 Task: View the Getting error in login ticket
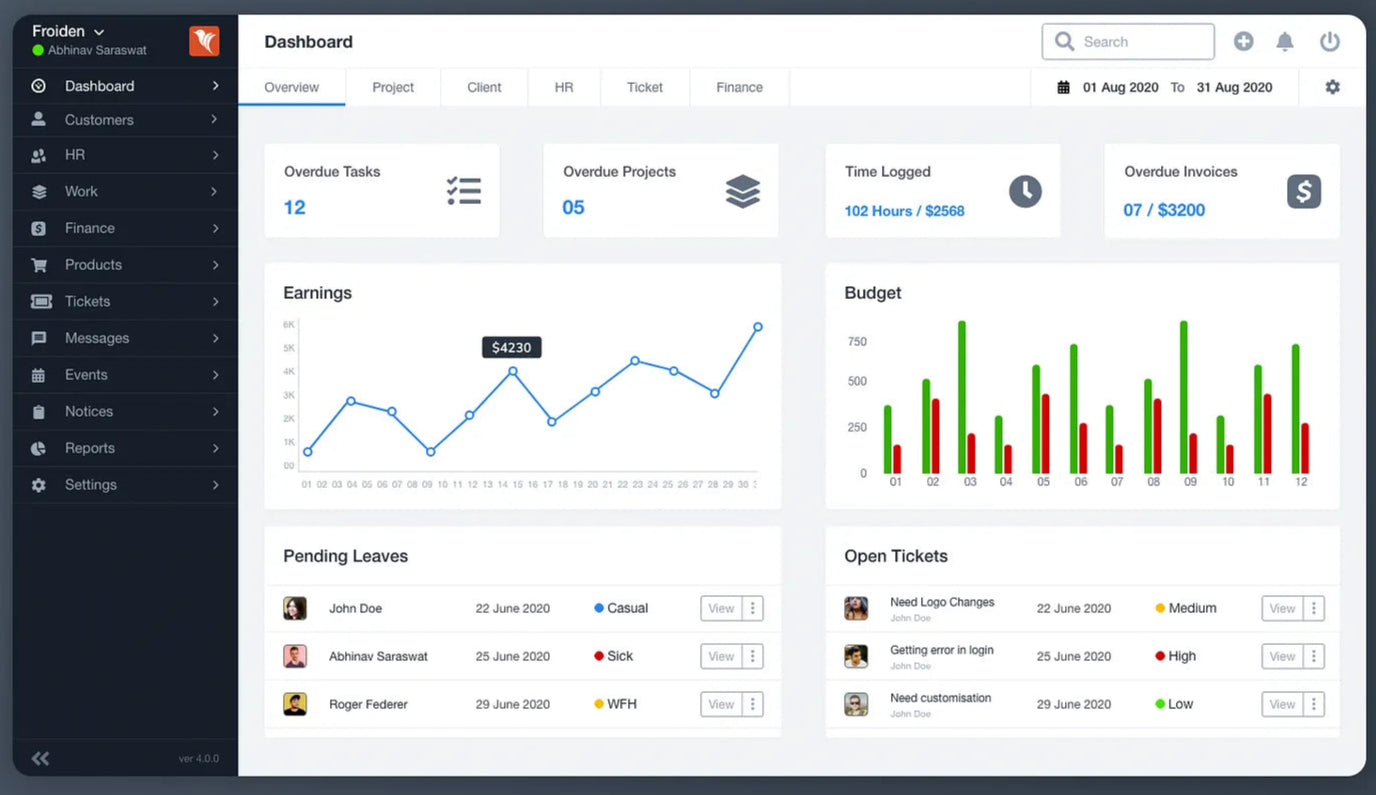tap(1282, 656)
